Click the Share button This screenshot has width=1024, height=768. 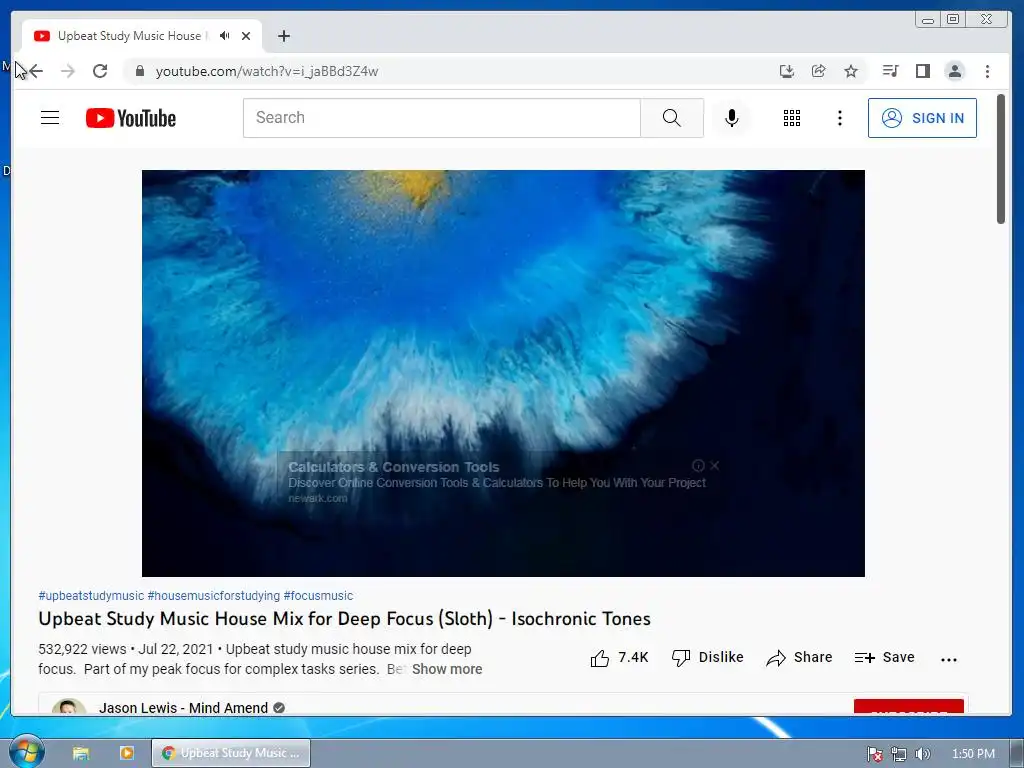tap(799, 658)
